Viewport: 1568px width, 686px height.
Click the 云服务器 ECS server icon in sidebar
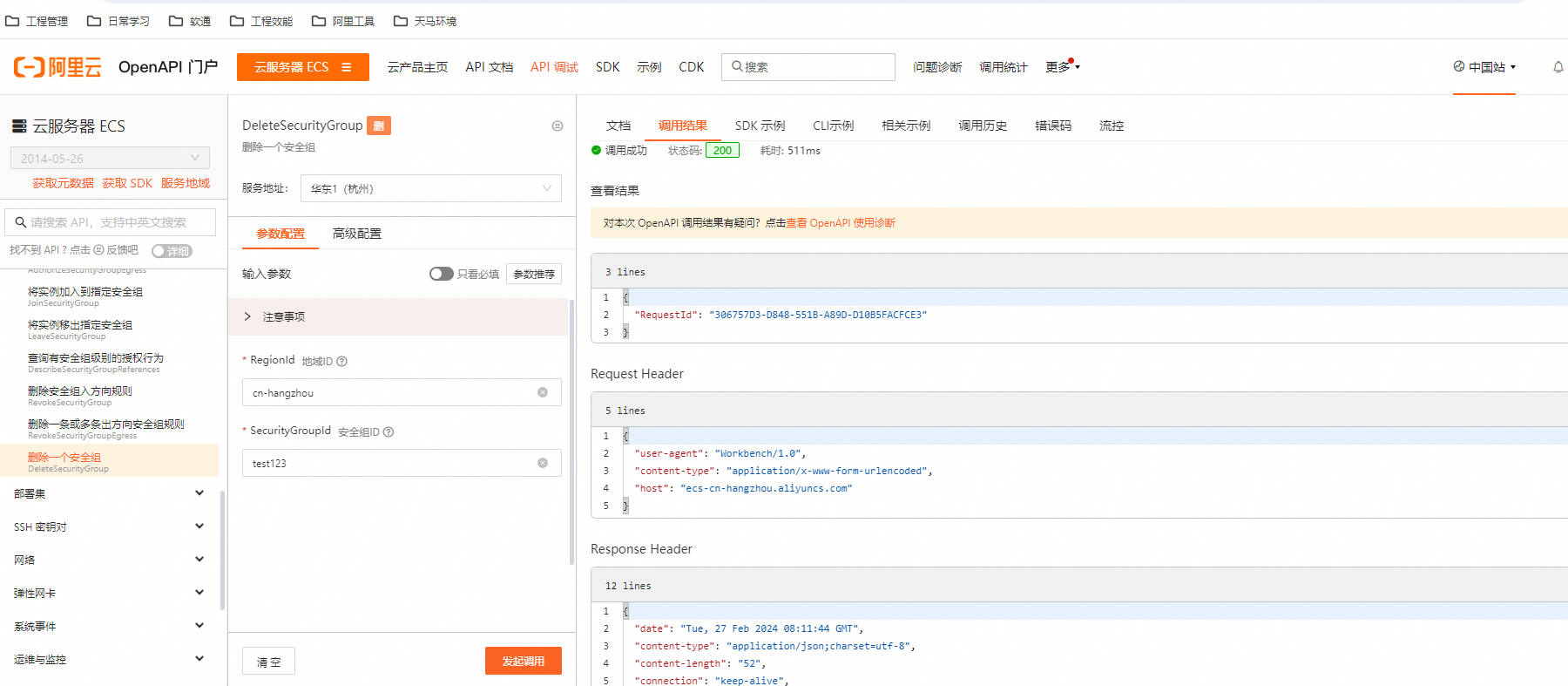click(x=19, y=126)
